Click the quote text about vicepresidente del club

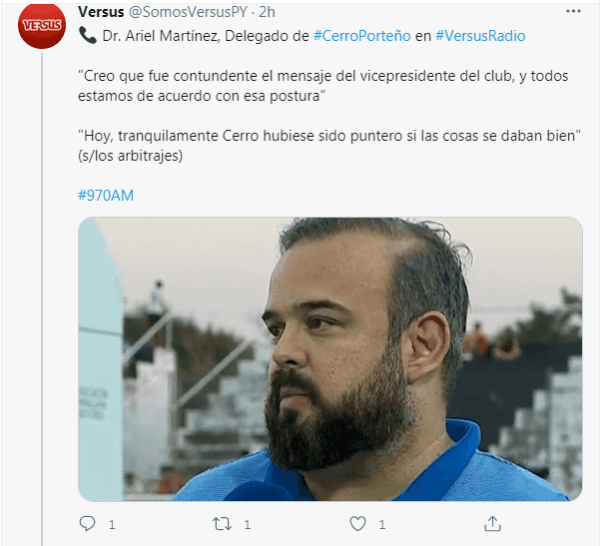[x=323, y=86]
